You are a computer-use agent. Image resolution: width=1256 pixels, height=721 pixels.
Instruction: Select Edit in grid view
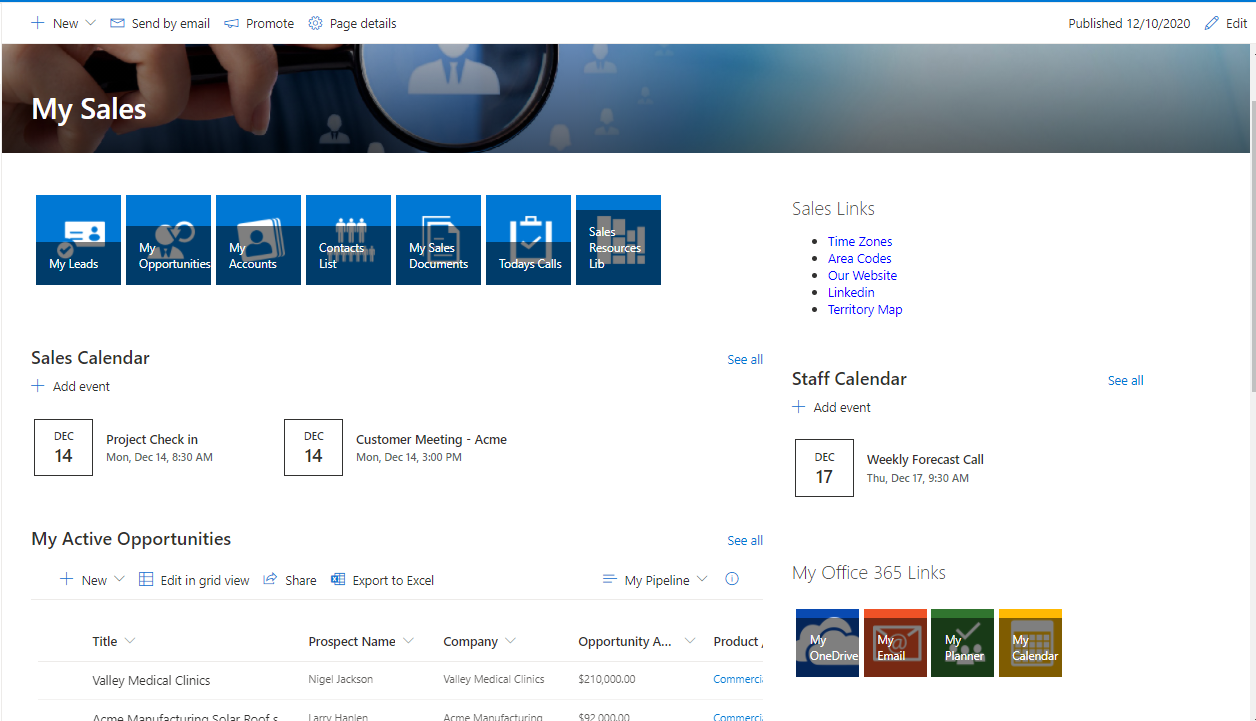point(194,579)
